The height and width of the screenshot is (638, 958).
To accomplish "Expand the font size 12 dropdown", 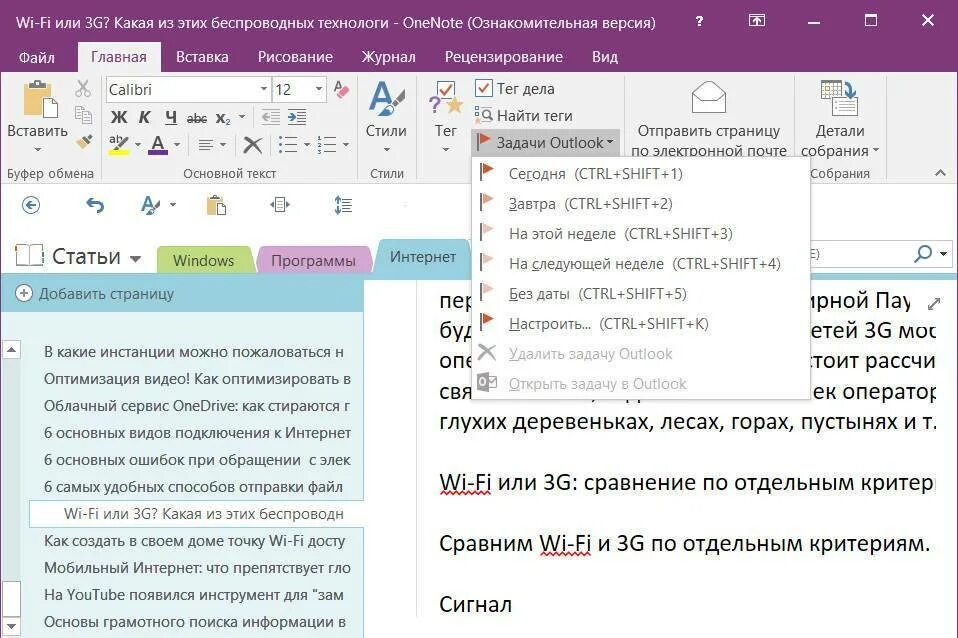I will tap(319, 87).
